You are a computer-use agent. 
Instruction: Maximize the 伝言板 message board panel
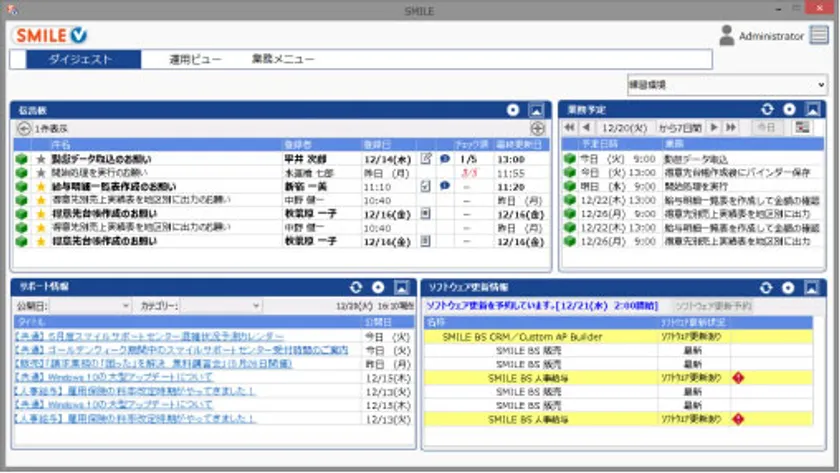[537, 109]
